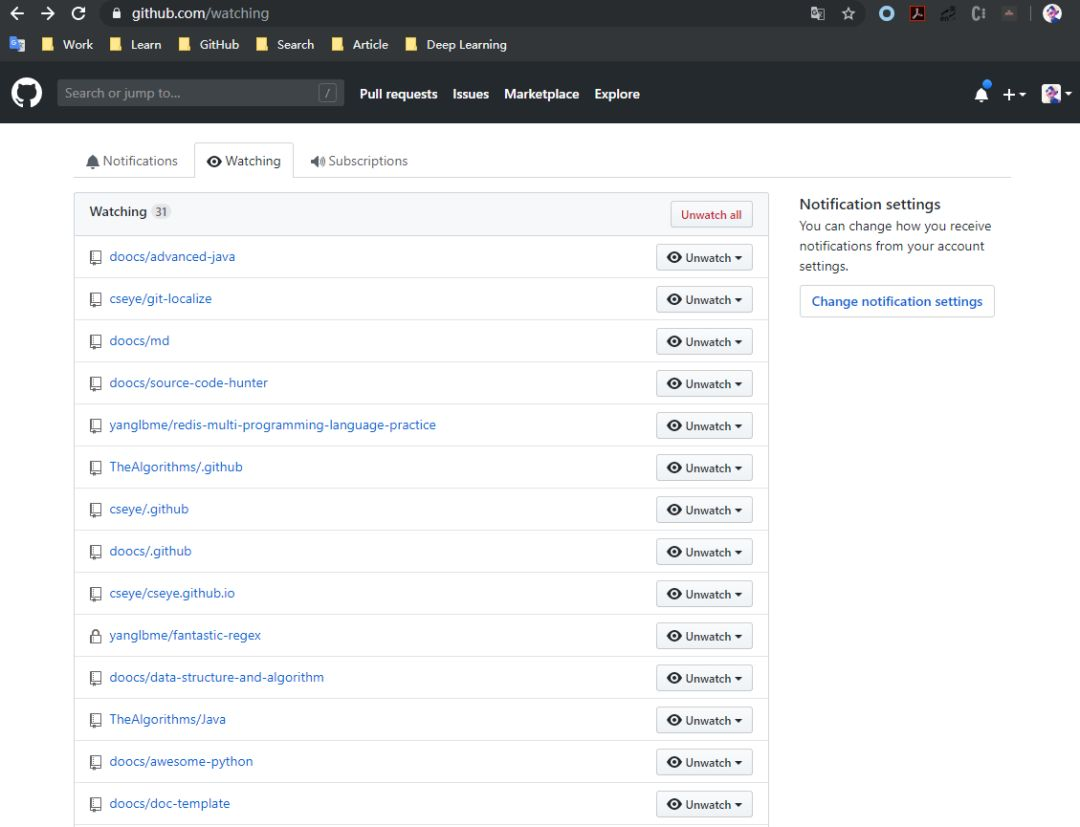Image resolution: width=1080 pixels, height=827 pixels.
Task: Click Change notification settings button
Action: point(897,301)
